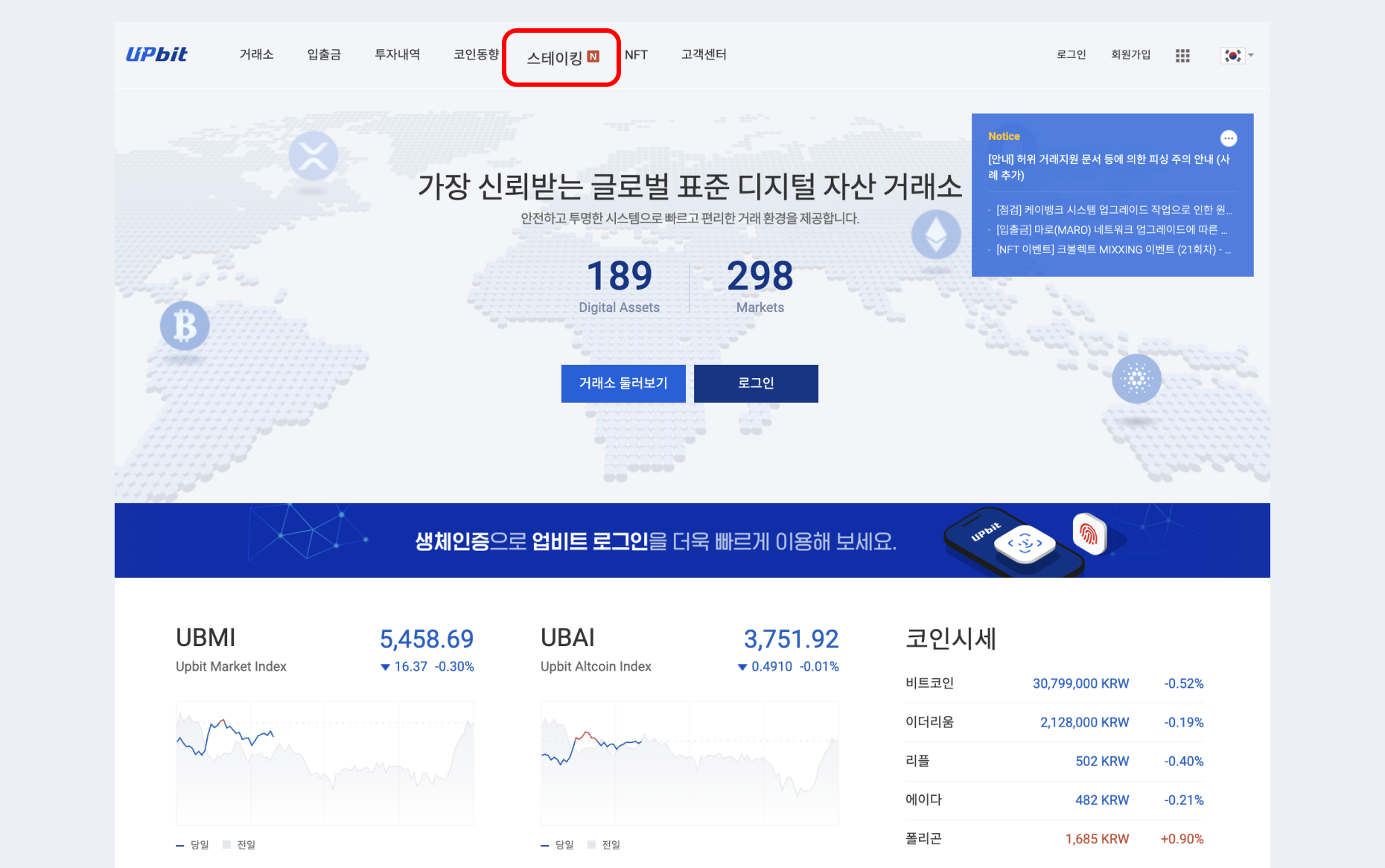The image size is (1385, 868).
Task: Click the Upbit logo
Action: tap(156, 54)
